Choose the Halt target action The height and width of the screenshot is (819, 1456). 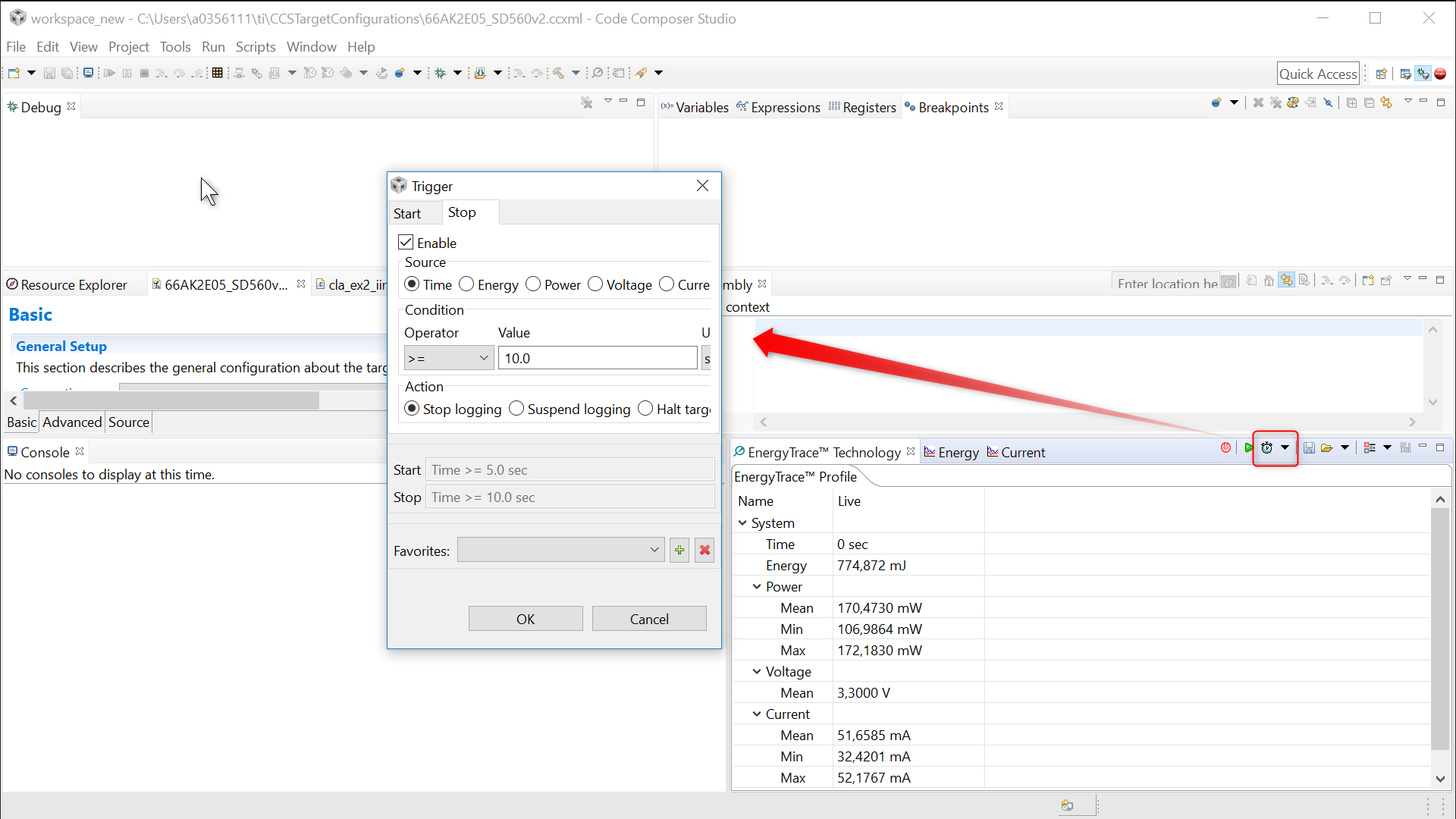645,409
